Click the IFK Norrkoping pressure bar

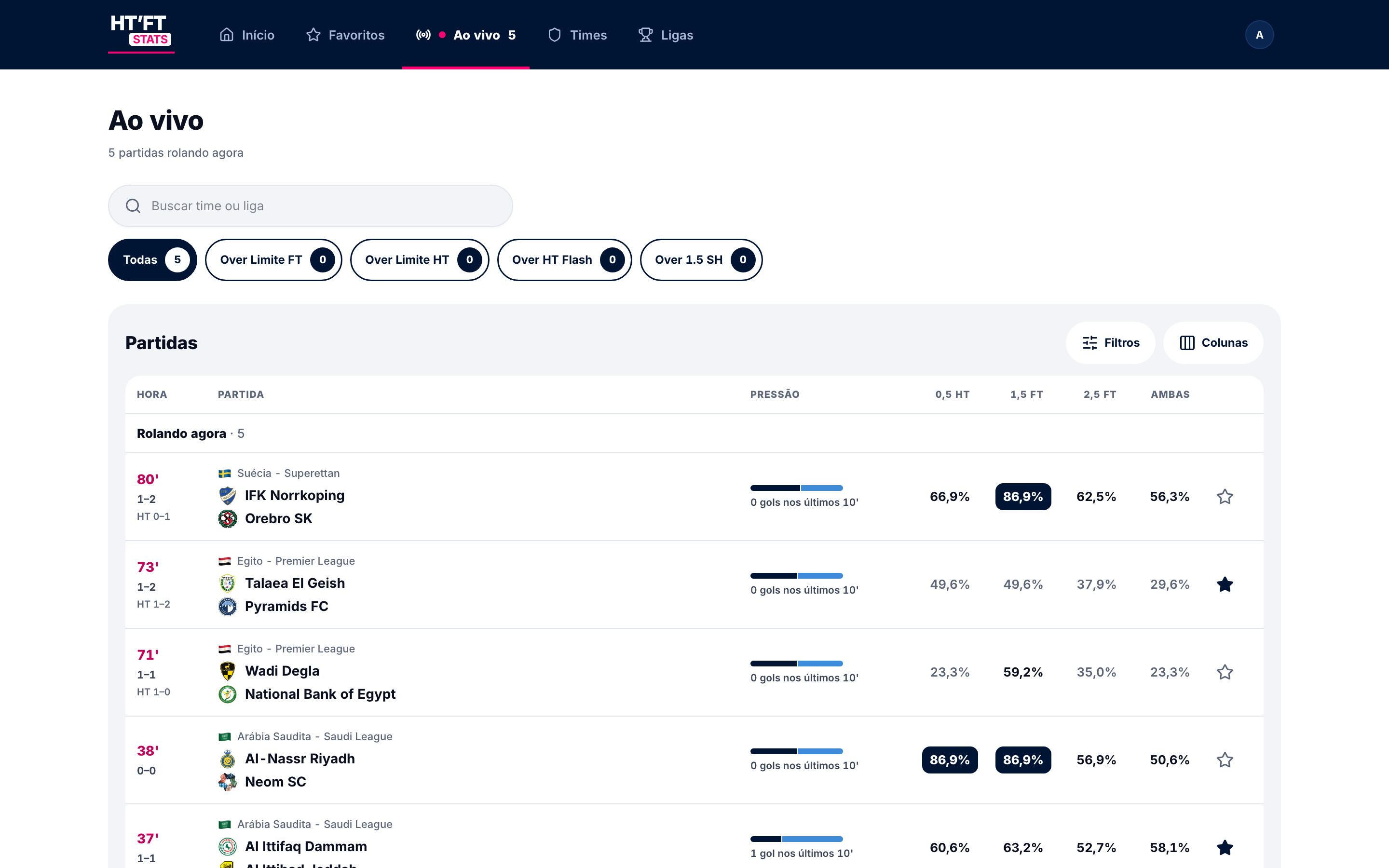(797, 488)
